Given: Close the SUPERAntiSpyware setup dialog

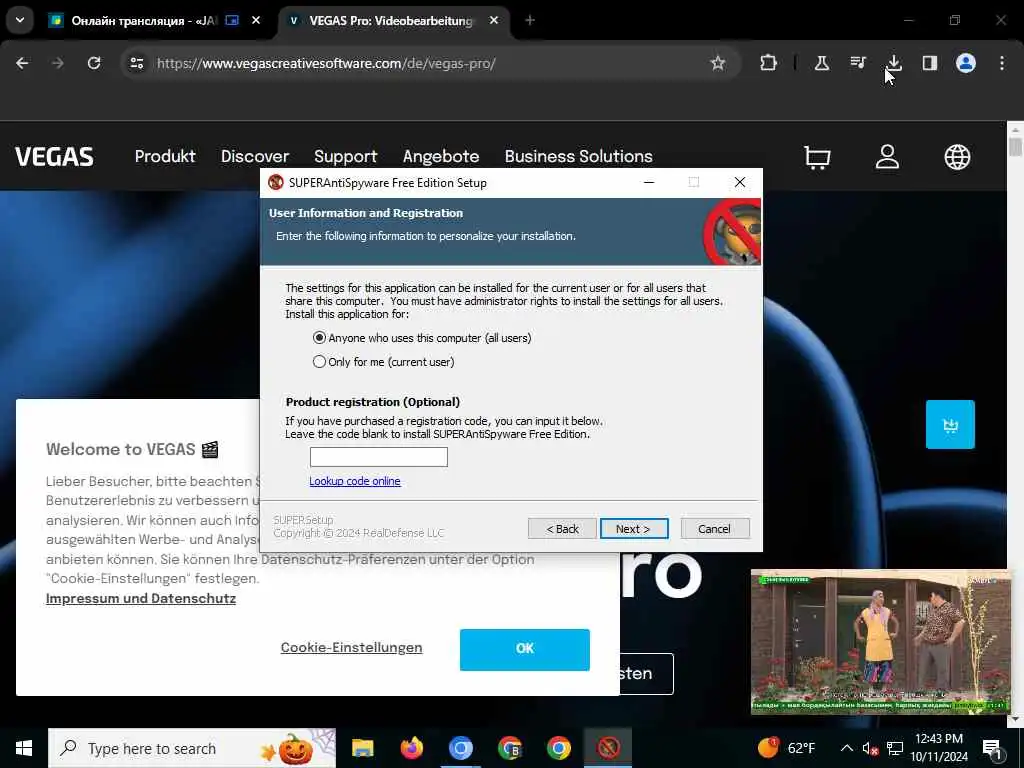Looking at the screenshot, I should click(x=739, y=182).
